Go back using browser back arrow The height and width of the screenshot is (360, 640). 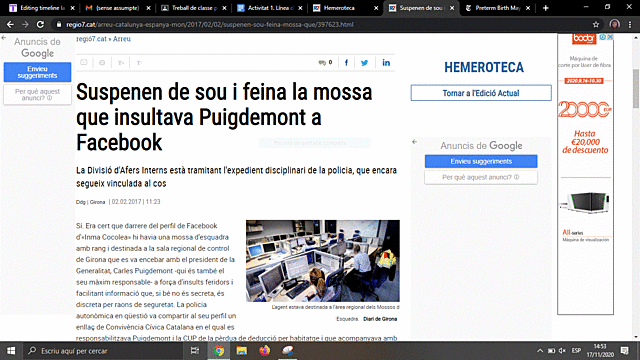[10, 24]
